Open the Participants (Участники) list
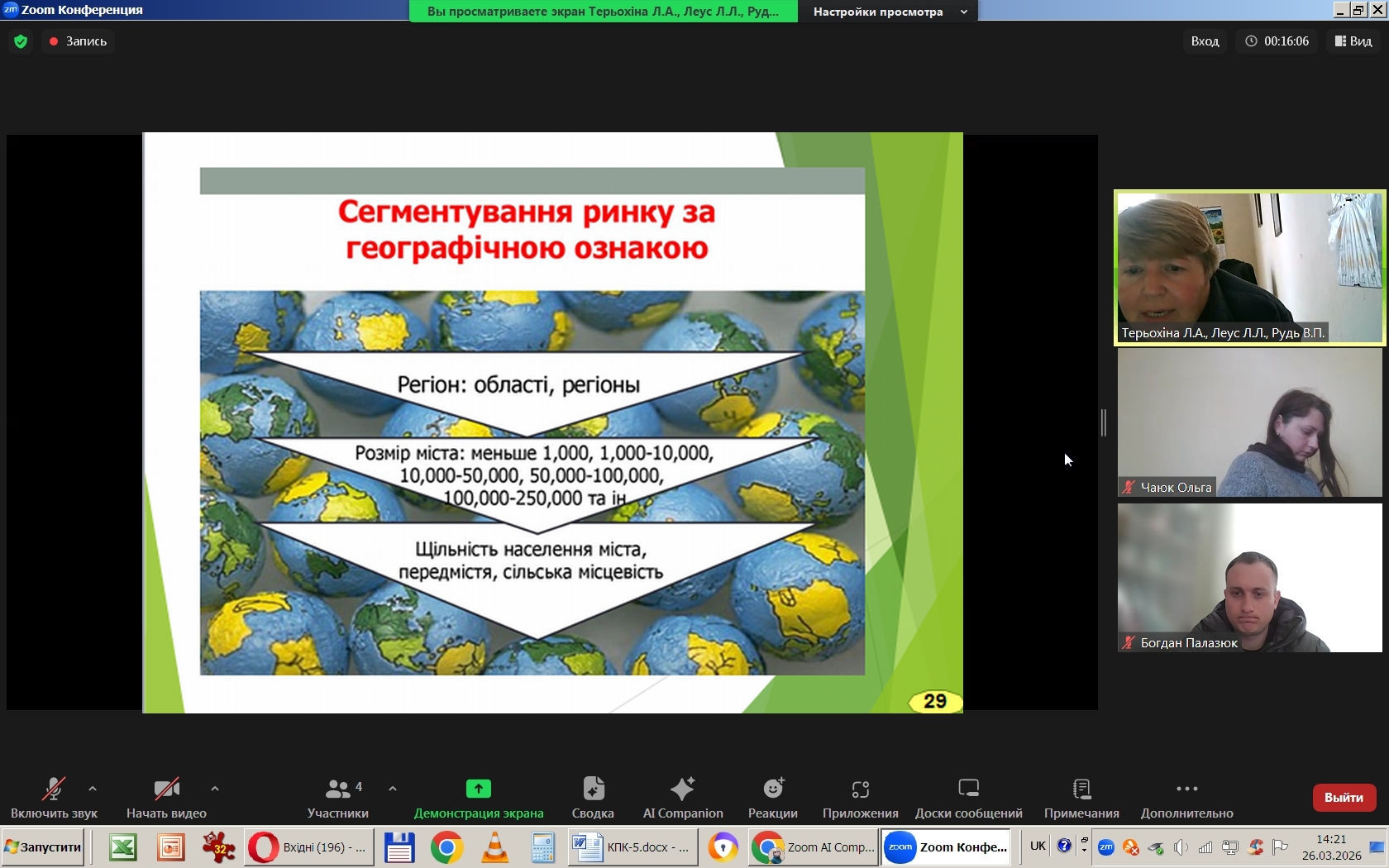Image resolution: width=1389 pixels, height=868 pixels. pos(337,798)
